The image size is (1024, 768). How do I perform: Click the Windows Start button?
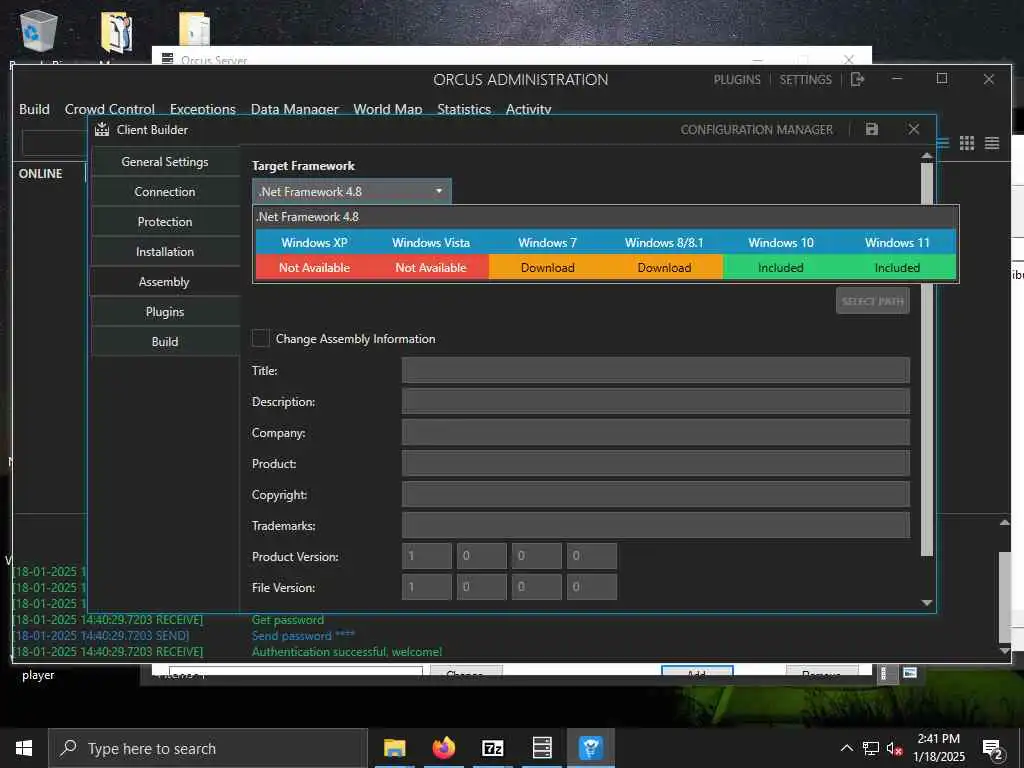pos(24,748)
